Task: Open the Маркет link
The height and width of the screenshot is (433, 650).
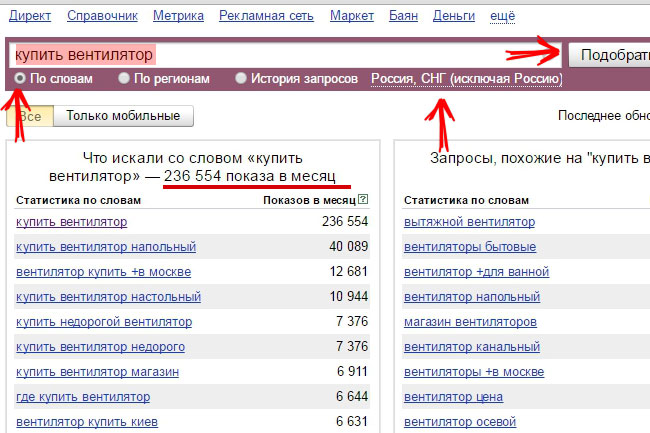Action: 352,16
